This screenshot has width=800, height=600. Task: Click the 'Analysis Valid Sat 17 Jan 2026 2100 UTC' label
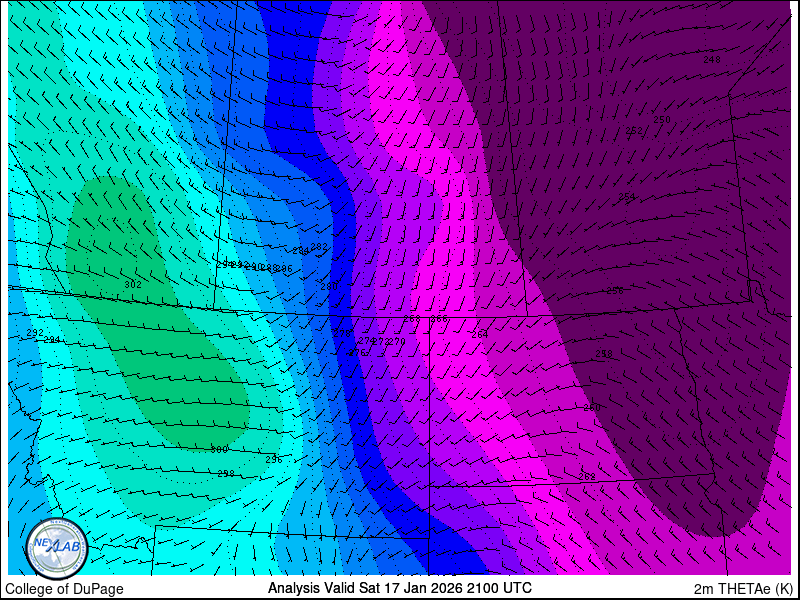400,587
